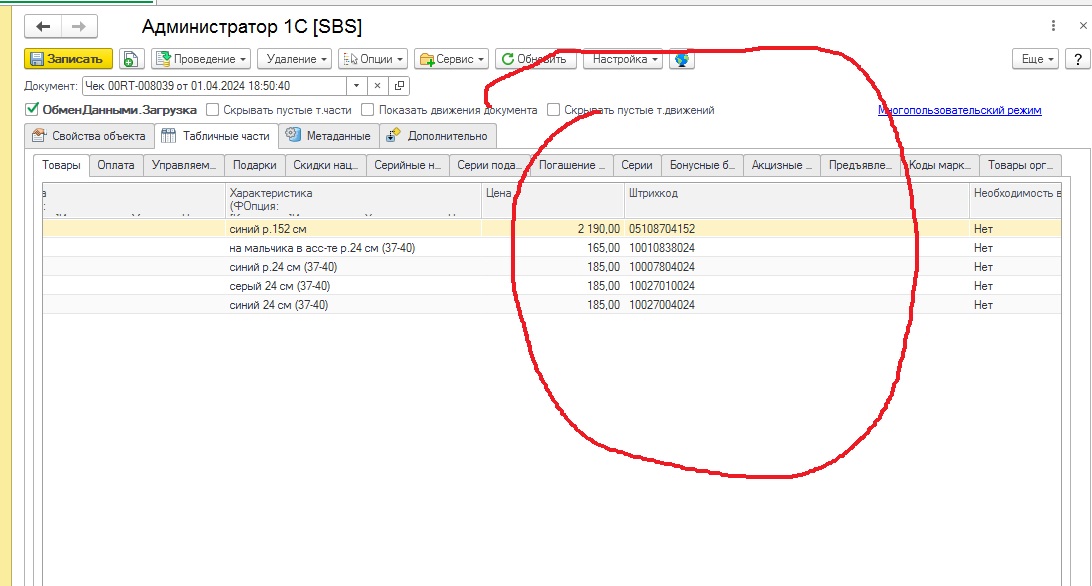Image resolution: width=1092 pixels, height=586 pixels.
Task: Click the copy document icon next to Записать
Action: click(x=132, y=59)
